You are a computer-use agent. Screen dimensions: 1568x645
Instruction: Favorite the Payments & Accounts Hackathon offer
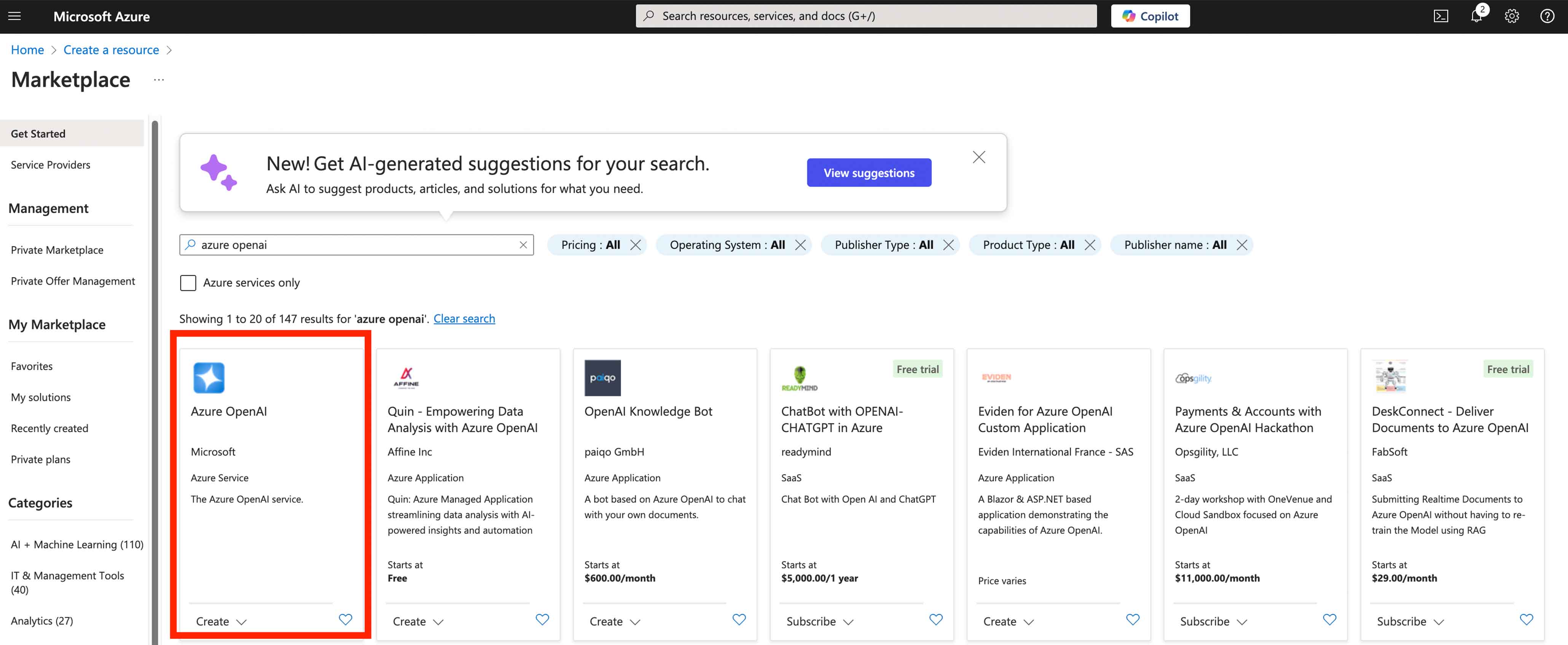tap(1329, 619)
